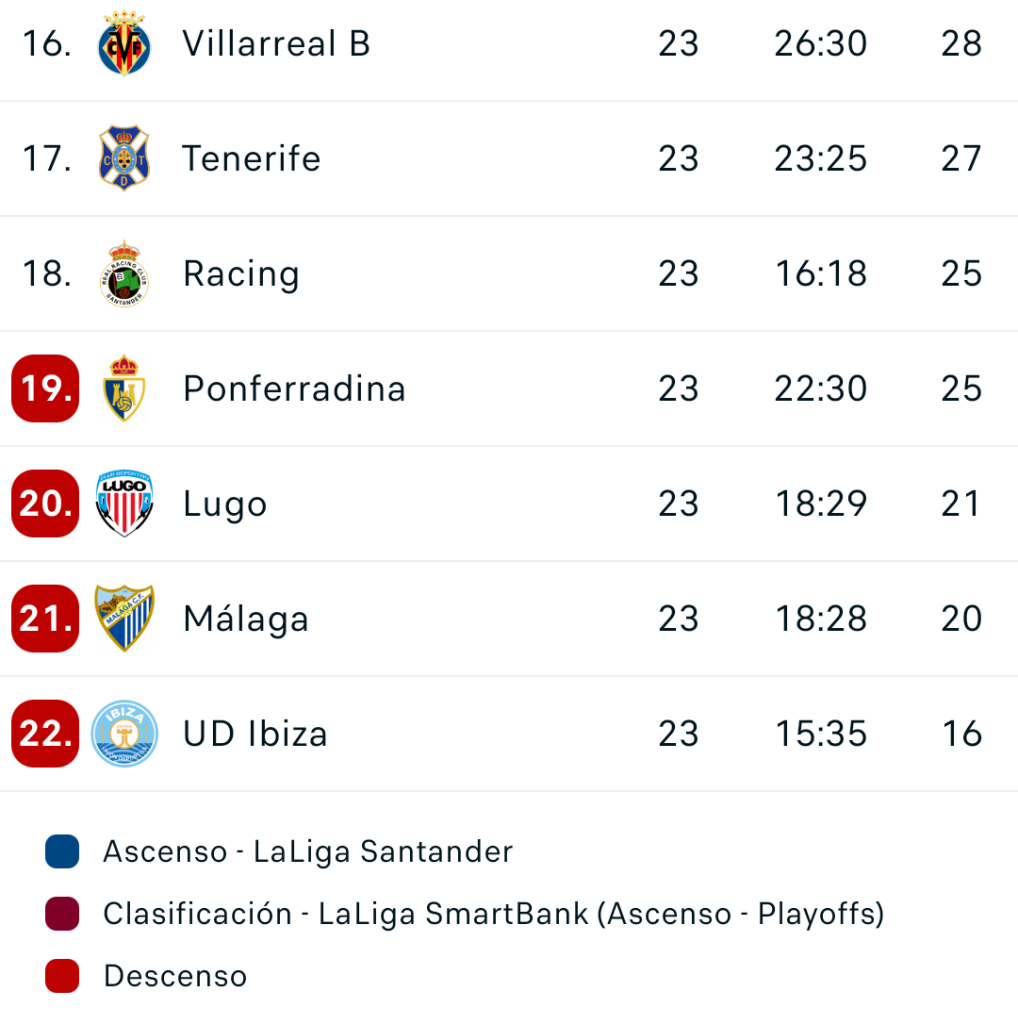Screen dimensions: 1018x1024
Task: Click the Málaga team name
Action: 246,618
